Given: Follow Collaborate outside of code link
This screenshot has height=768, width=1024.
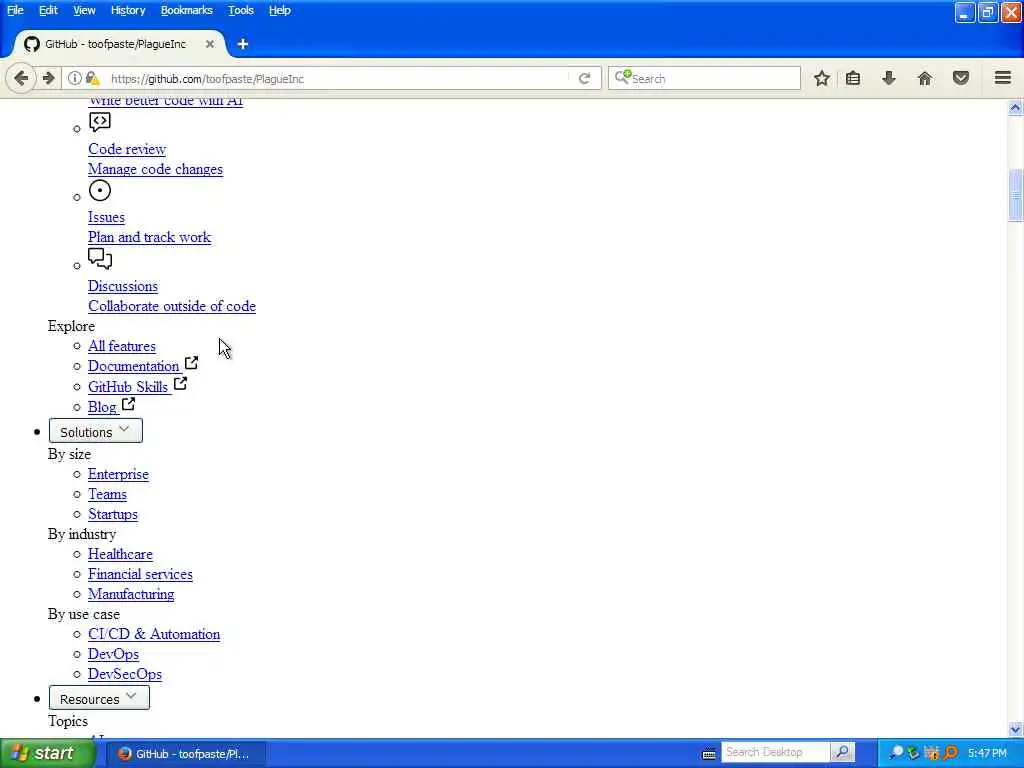Looking at the screenshot, I should (x=172, y=306).
